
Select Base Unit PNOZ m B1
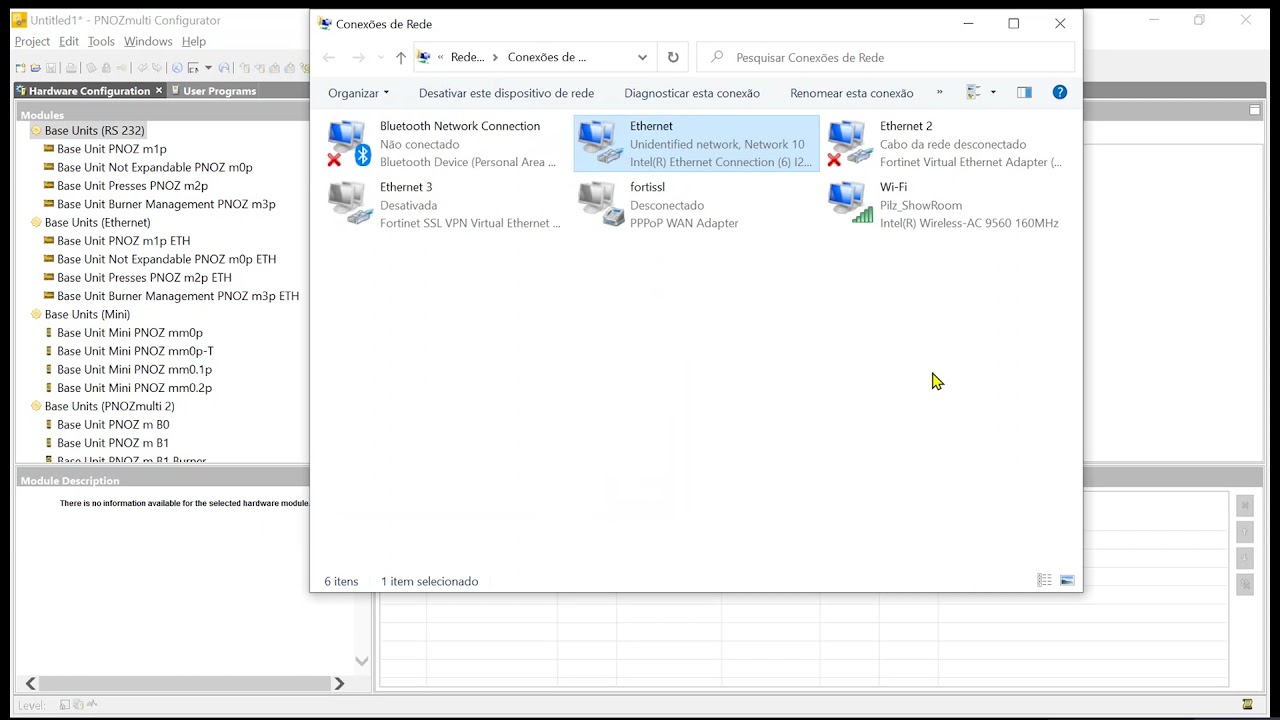coord(113,443)
